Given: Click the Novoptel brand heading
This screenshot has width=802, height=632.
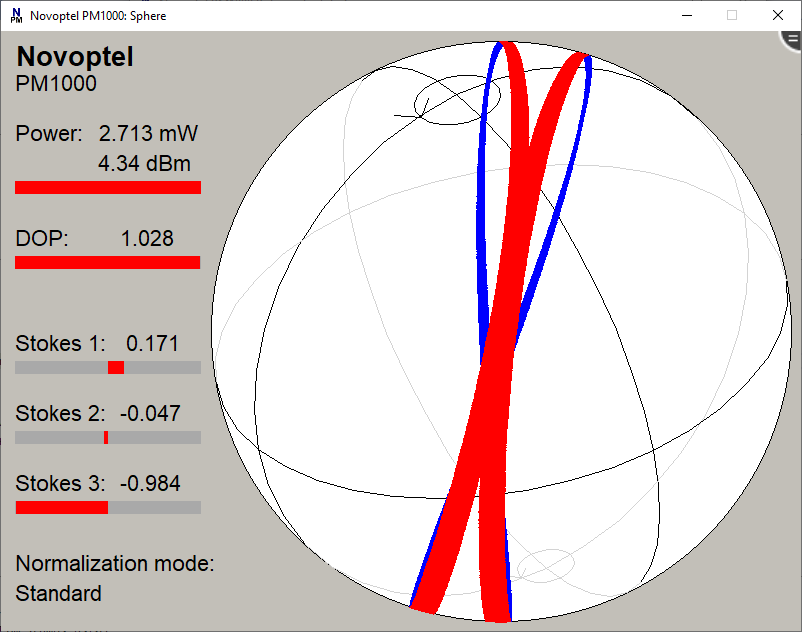Looking at the screenshot, I should pyautogui.click(x=75, y=57).
